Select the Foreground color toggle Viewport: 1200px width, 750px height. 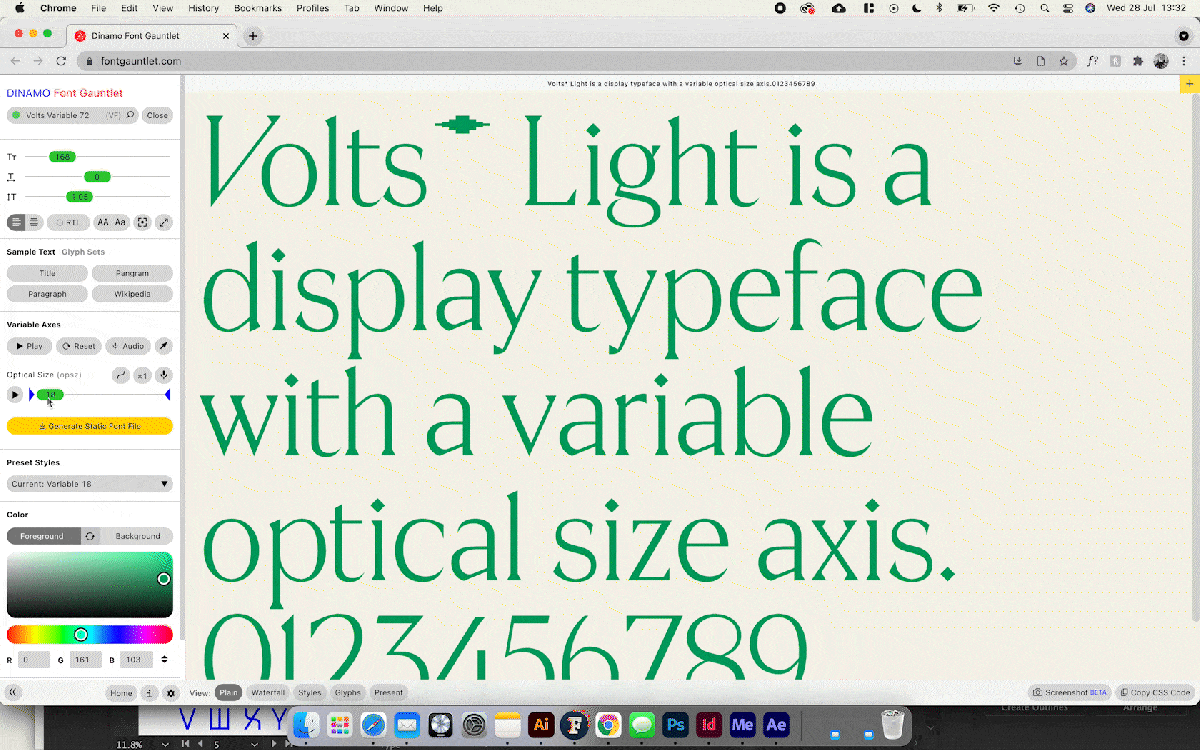click(42, 536)
